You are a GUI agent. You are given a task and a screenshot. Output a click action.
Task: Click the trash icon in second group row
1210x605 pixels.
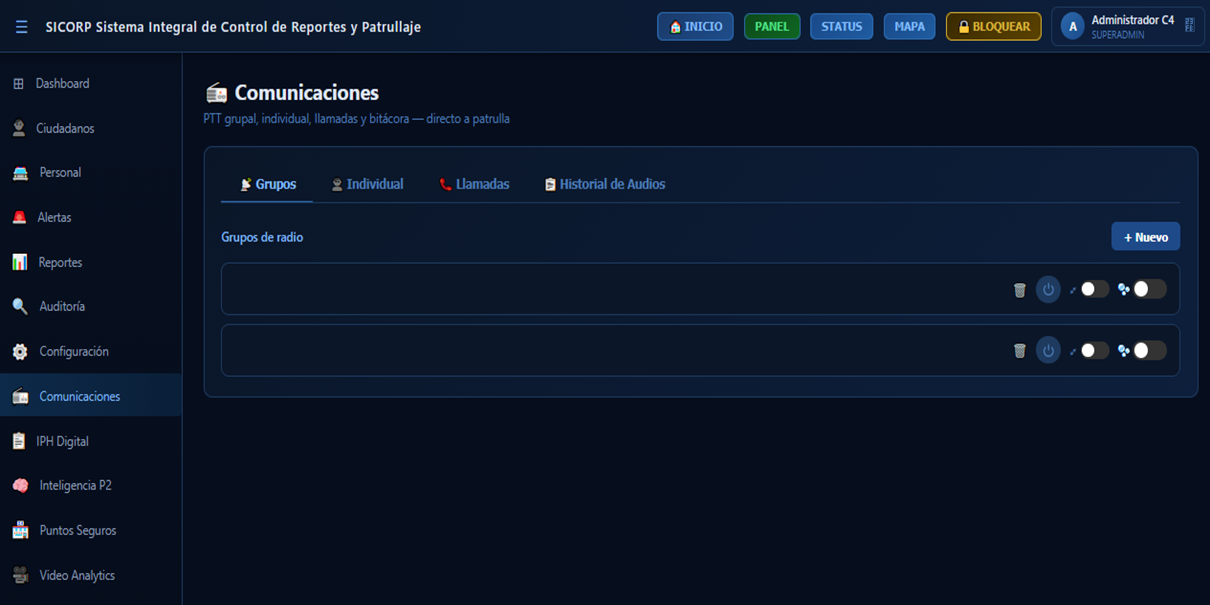click(1019, 351)
